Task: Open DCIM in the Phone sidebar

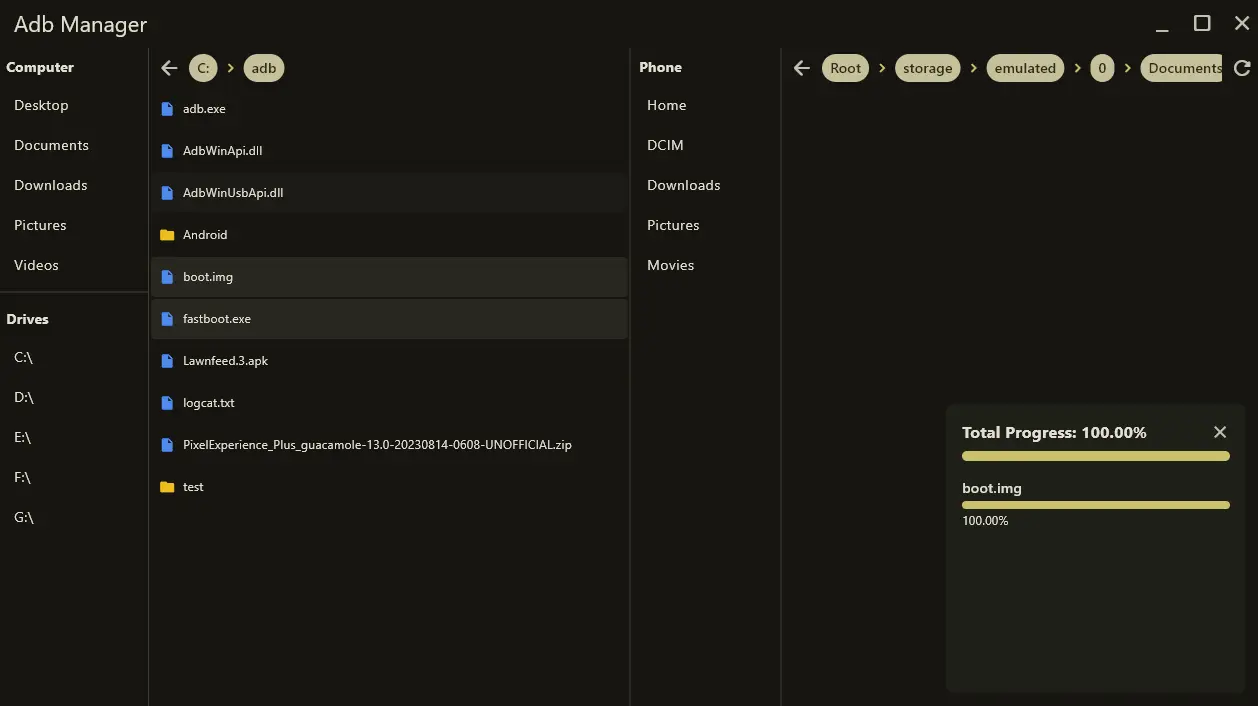Action: pyautogui.click(x=665, y=145)
